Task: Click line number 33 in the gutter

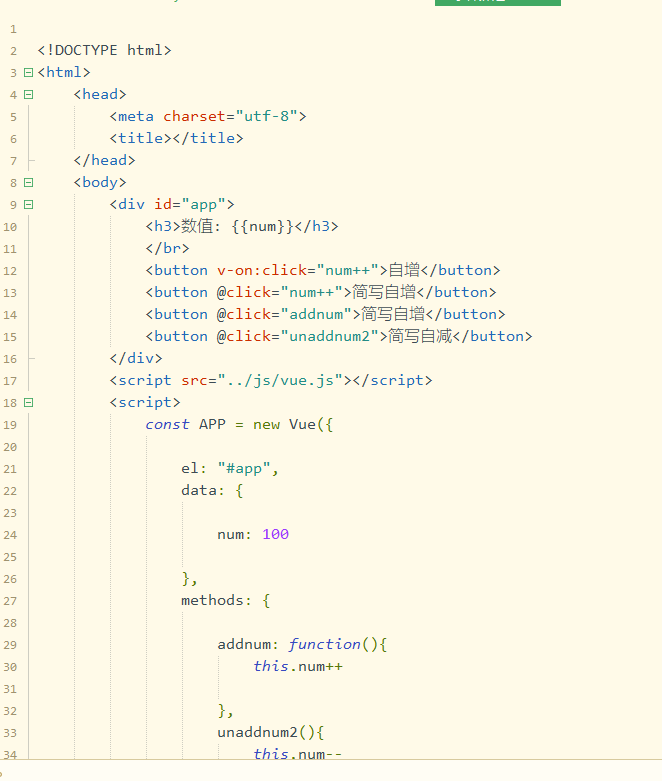Action: point(10,733)
